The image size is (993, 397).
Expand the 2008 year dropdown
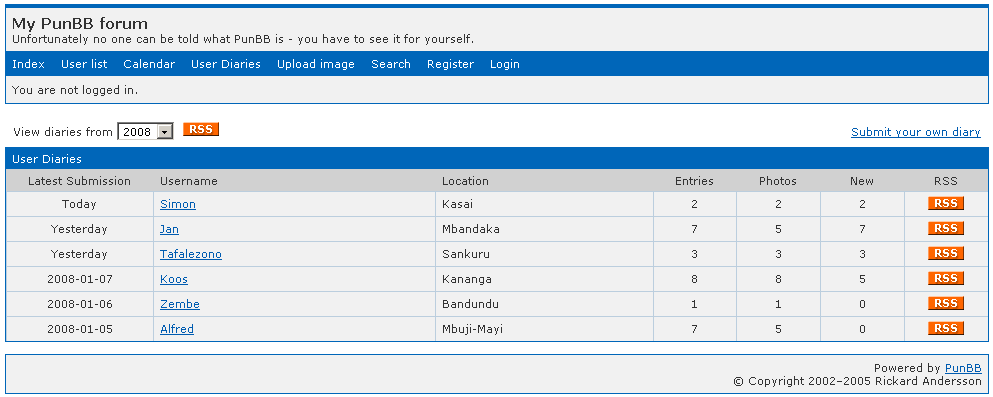point(146,132)
